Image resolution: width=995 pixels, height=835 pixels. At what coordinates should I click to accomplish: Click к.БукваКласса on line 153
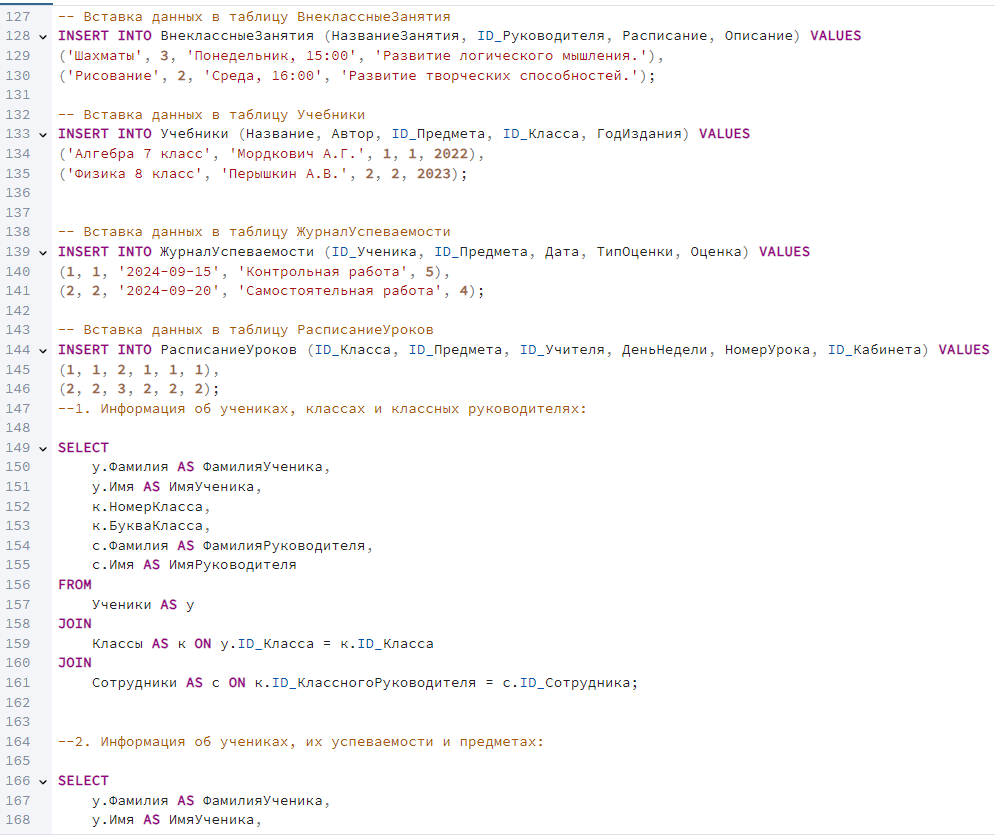(147, 526)
